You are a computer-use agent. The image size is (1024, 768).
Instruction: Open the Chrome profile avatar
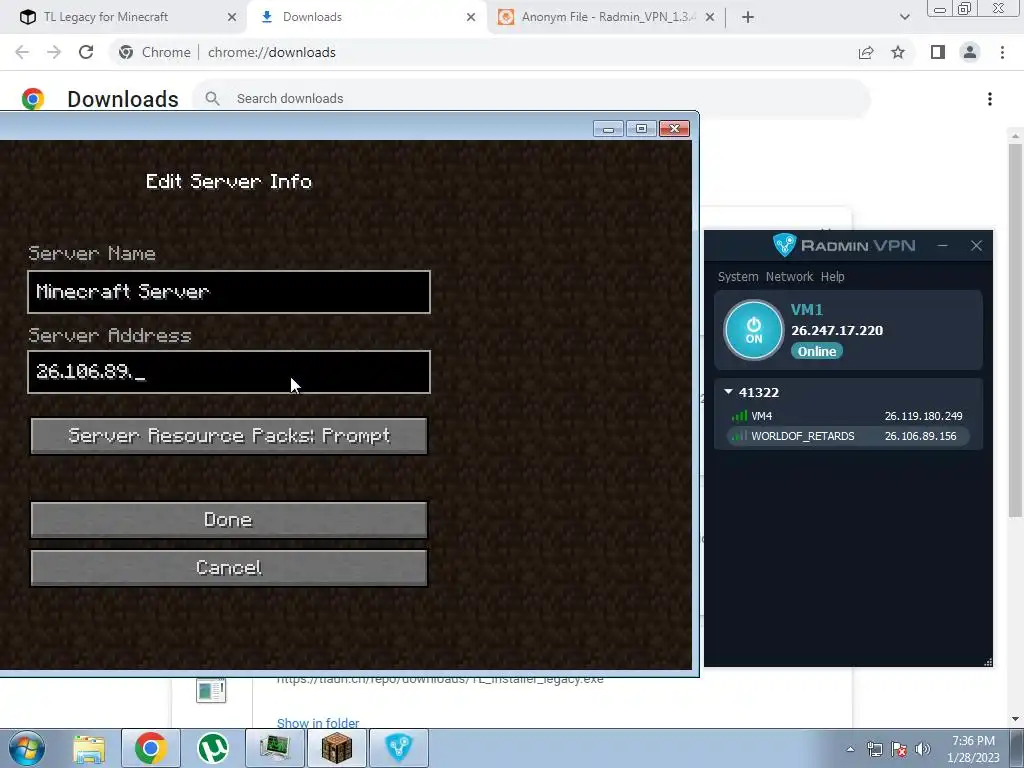pos(970,52)
